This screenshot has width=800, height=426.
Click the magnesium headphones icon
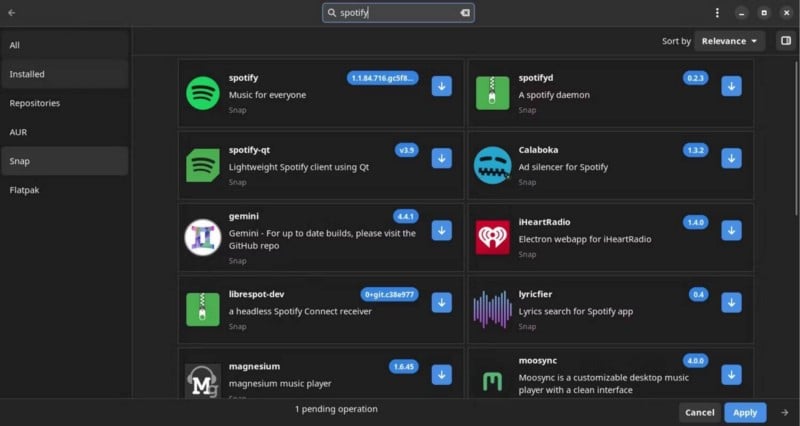203,381
